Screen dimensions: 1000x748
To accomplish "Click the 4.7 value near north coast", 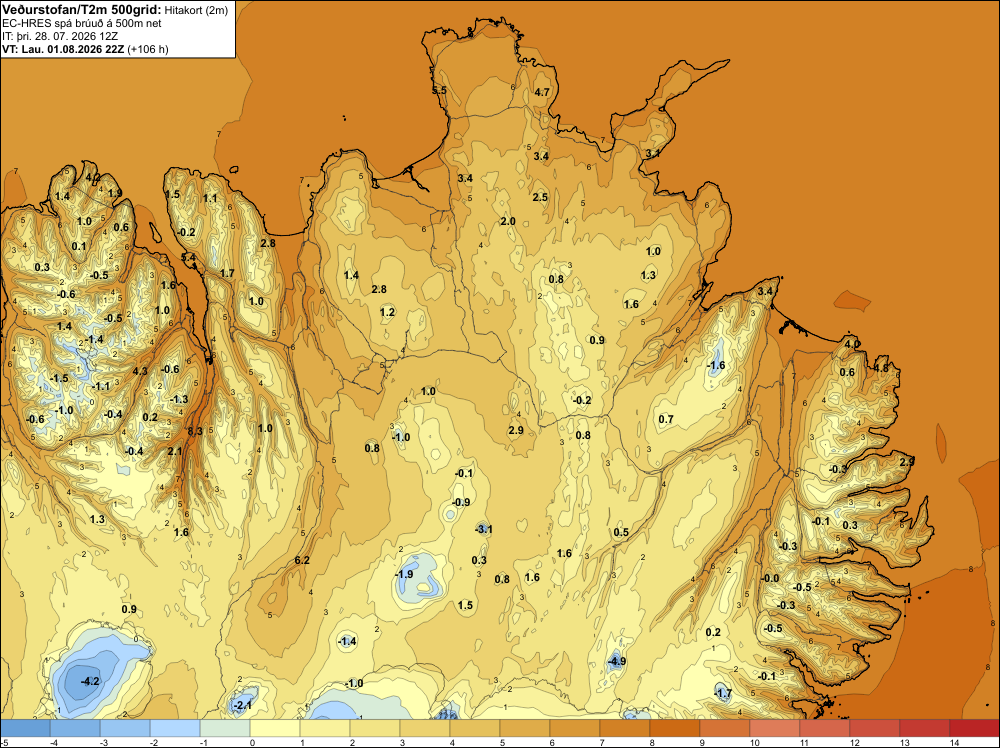I will tap(541, 92).
